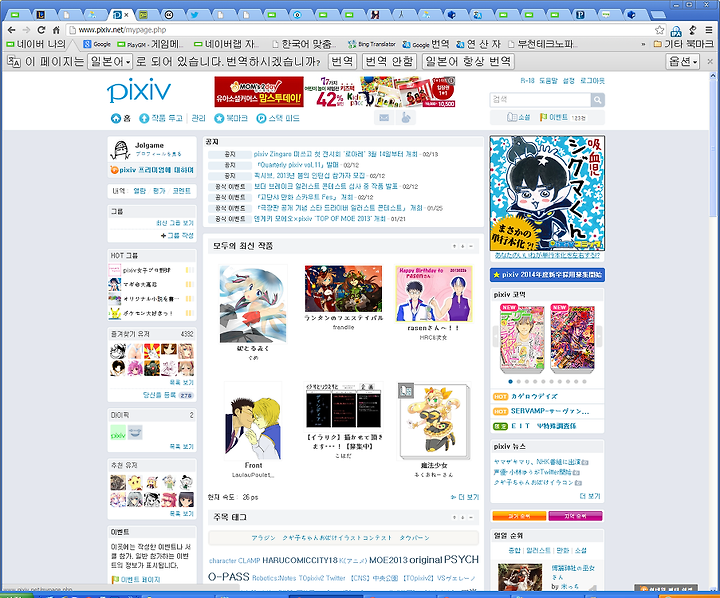Open pointing hand notifications icon

(405, 118)
